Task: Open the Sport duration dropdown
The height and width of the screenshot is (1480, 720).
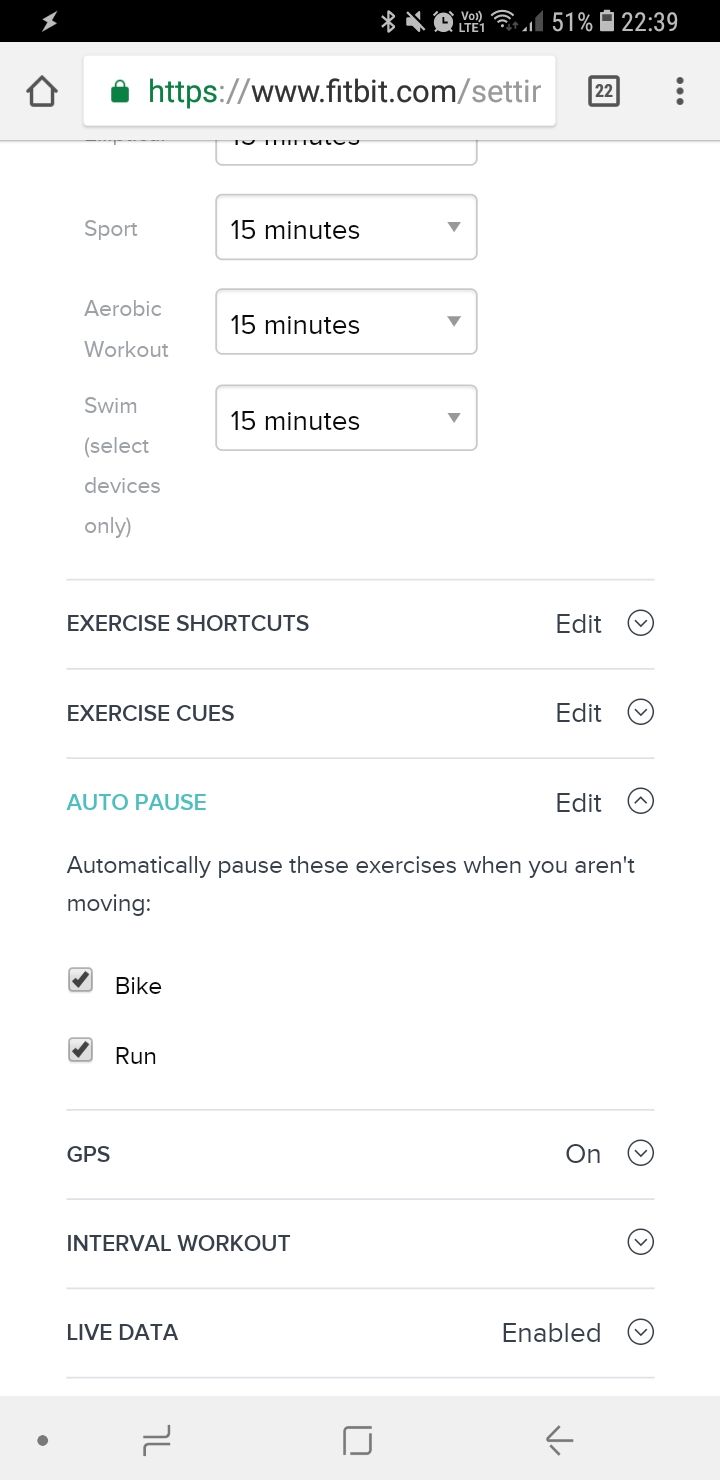Action: tap(345, 227)
